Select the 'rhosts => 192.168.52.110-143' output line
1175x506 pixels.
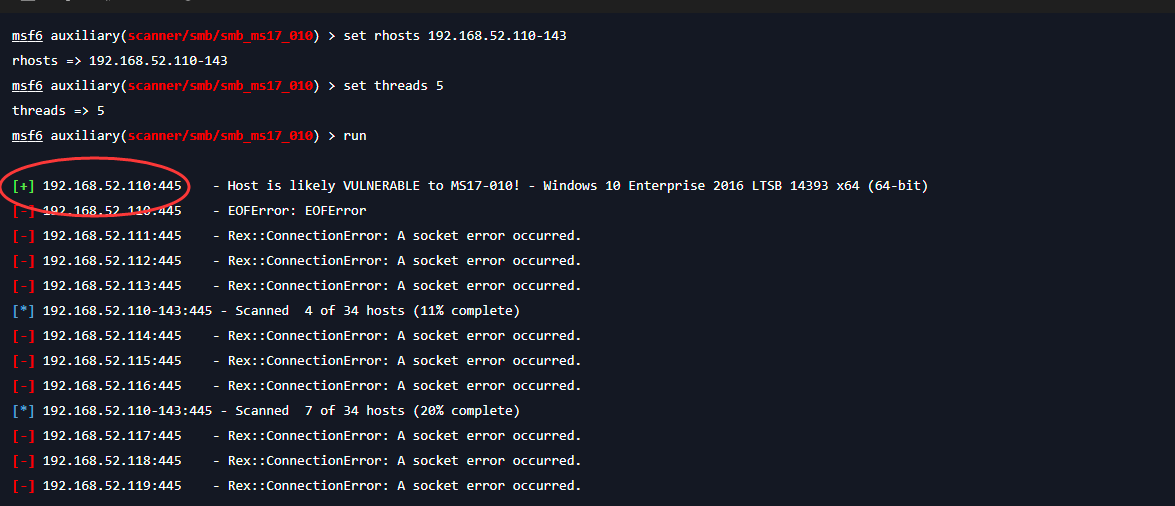click(x=120, y=61)
